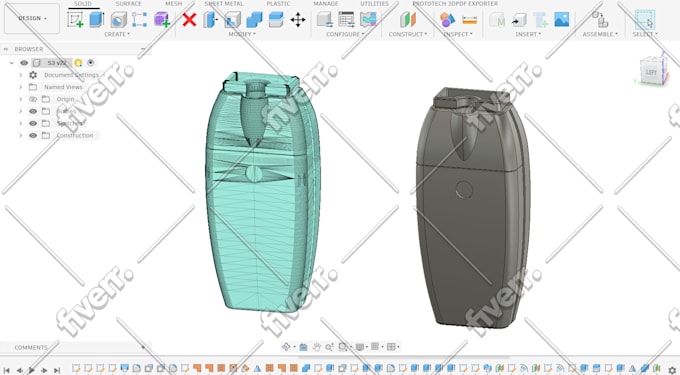Viewport: 680px width, 375px height.
Task: Click the Insert Canvas image icon
Action: click(562, 20)
